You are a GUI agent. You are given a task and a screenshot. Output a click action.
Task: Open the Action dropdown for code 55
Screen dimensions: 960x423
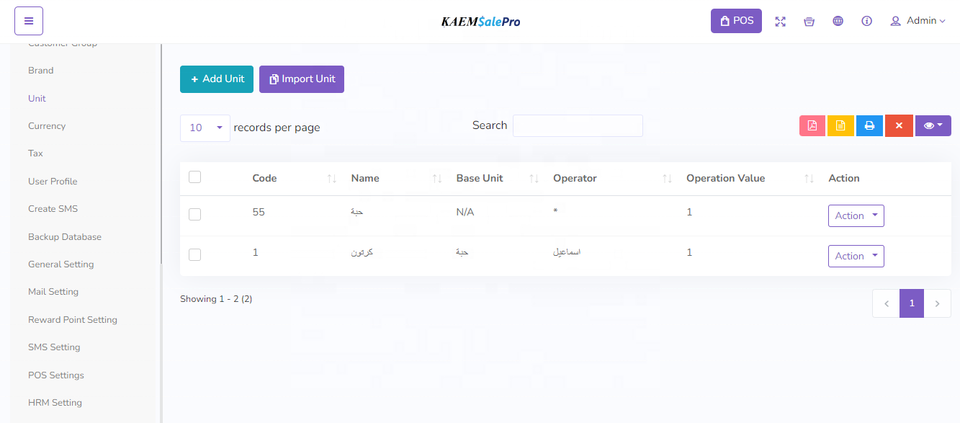(x=855, y=216)
